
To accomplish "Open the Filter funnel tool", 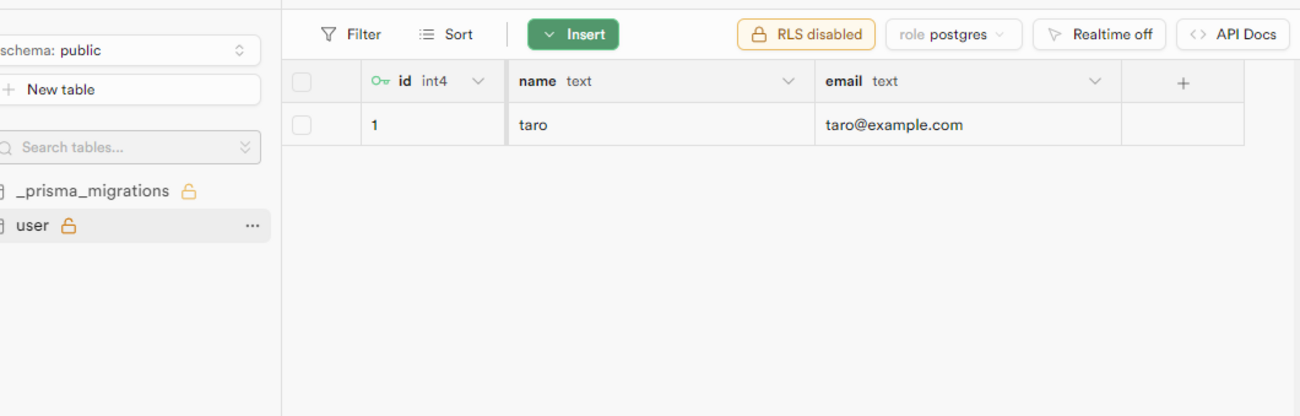I will point(350,35).
